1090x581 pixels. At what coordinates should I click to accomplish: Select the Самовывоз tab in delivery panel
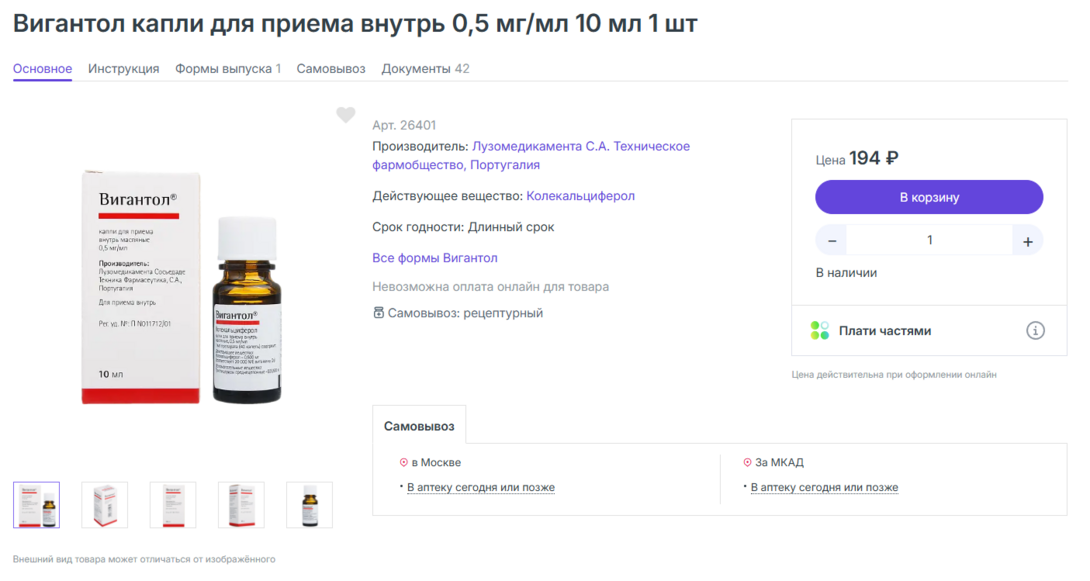(419, 426)
